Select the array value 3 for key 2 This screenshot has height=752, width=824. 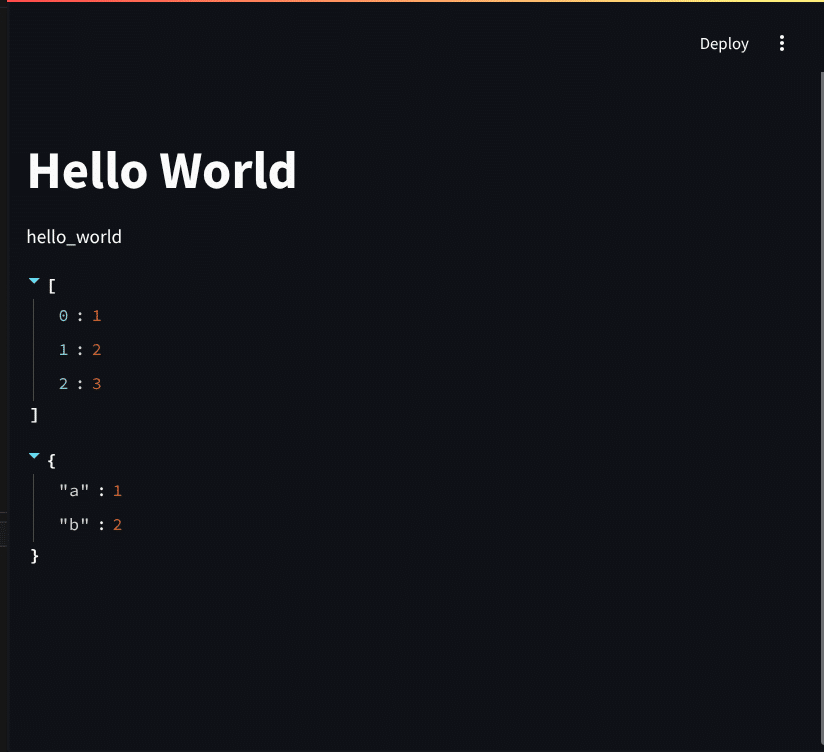pyautogui.click(x=97, y=383)
